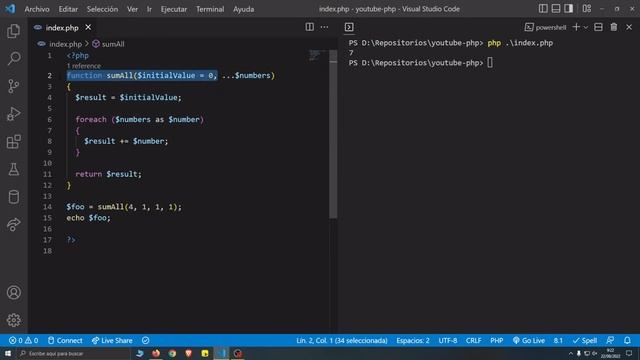
Task: Select the index.php editor tab
Action: point(62,27)
